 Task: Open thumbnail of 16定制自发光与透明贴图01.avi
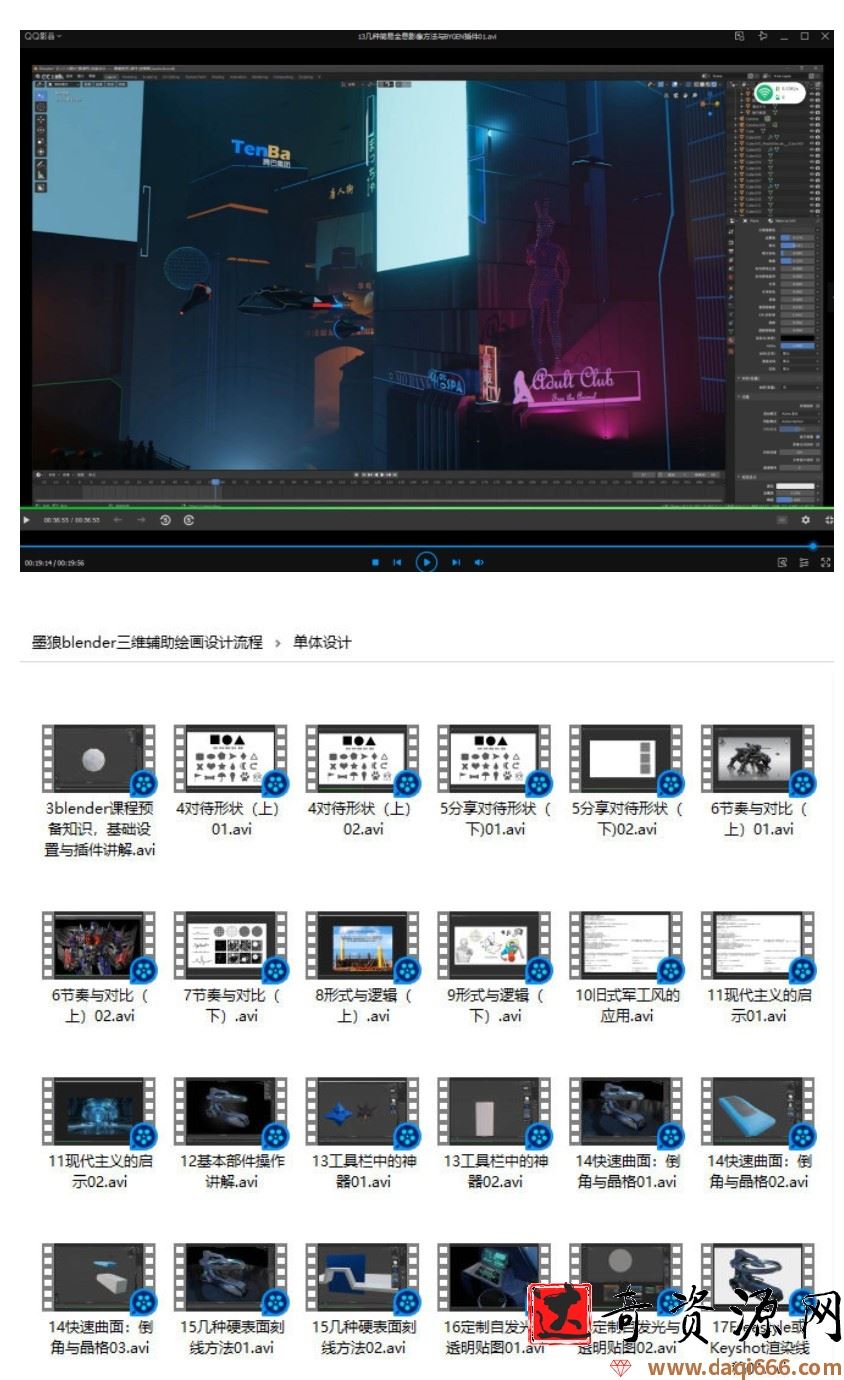click(x=494, y=1277)
